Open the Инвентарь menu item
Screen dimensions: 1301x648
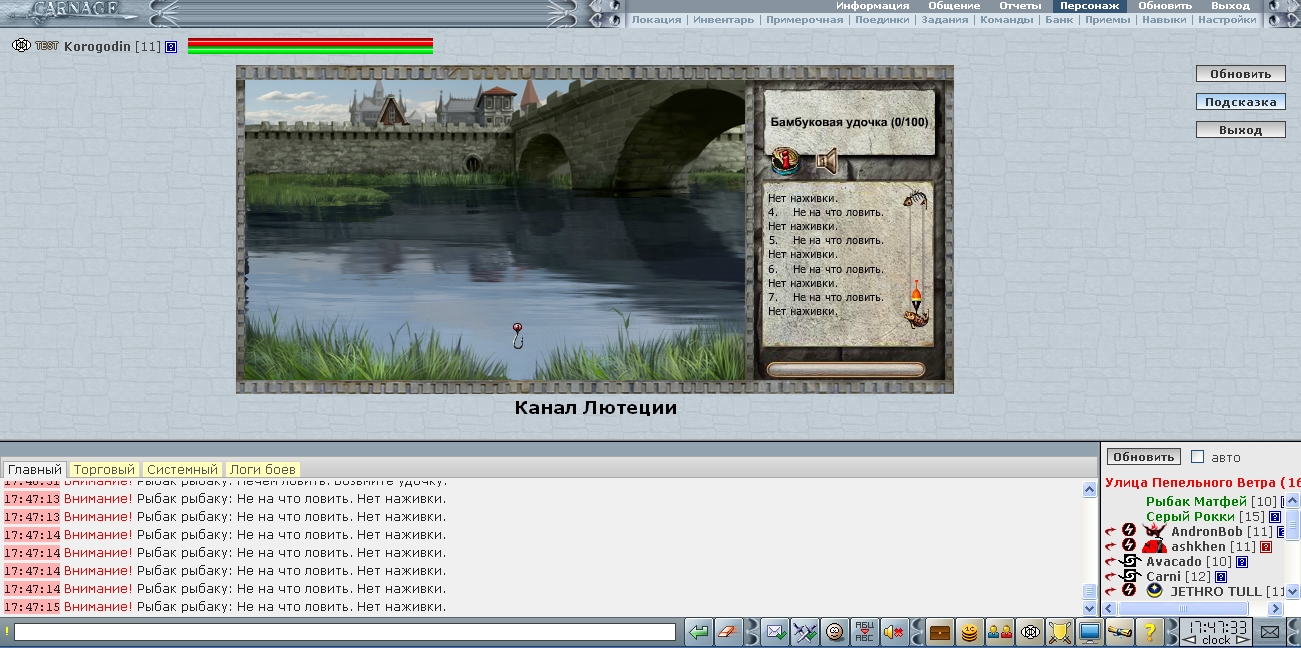point(723,20)
